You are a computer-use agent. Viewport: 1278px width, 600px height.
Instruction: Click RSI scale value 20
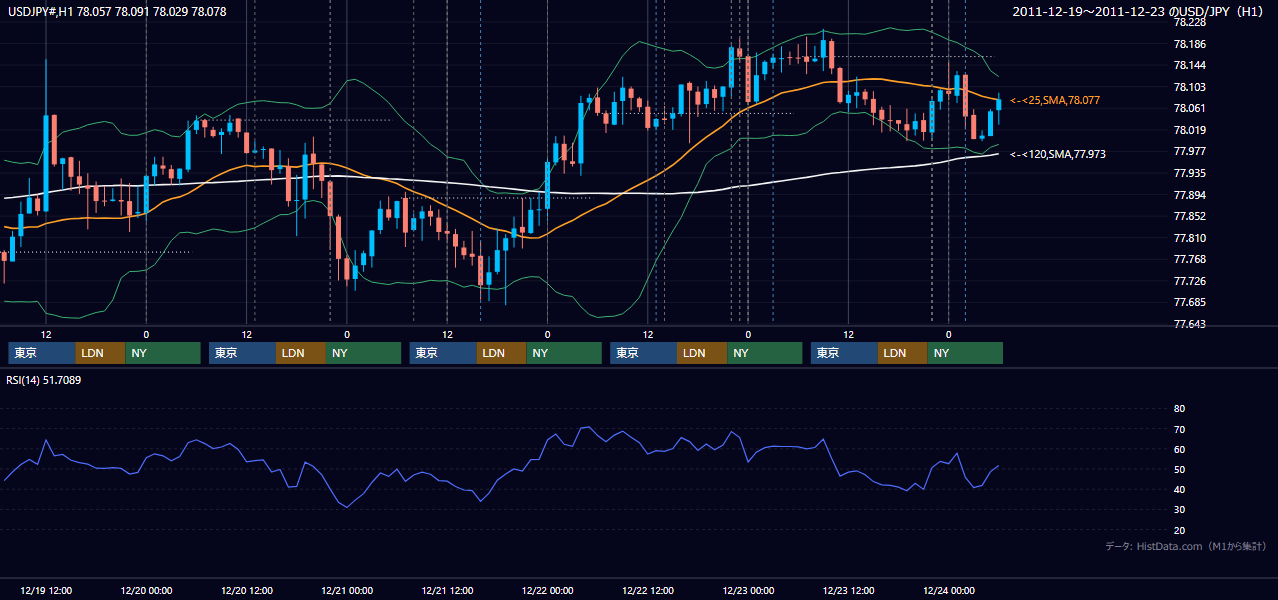[x=1179, y=530]
